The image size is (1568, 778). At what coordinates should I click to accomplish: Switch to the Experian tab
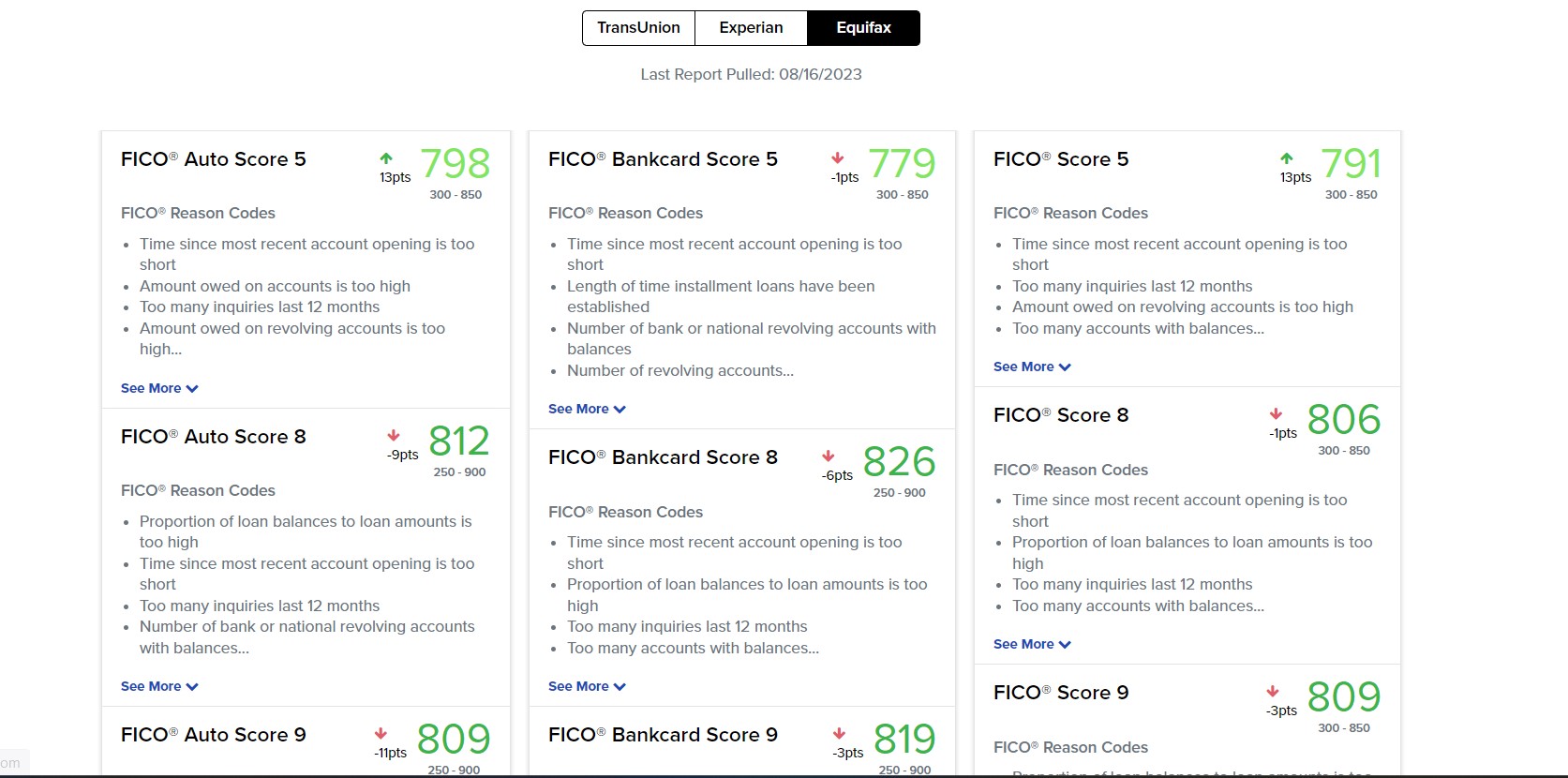(750, 28)
